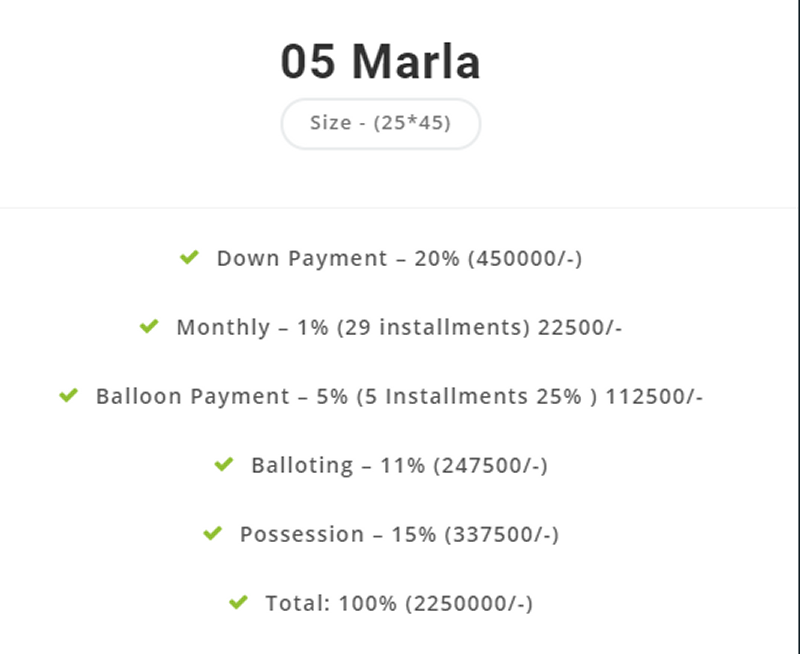This screenshot has height=654, width=800.
Task: Click the Monthly – 1% label
Action: (x=252, y=328)
